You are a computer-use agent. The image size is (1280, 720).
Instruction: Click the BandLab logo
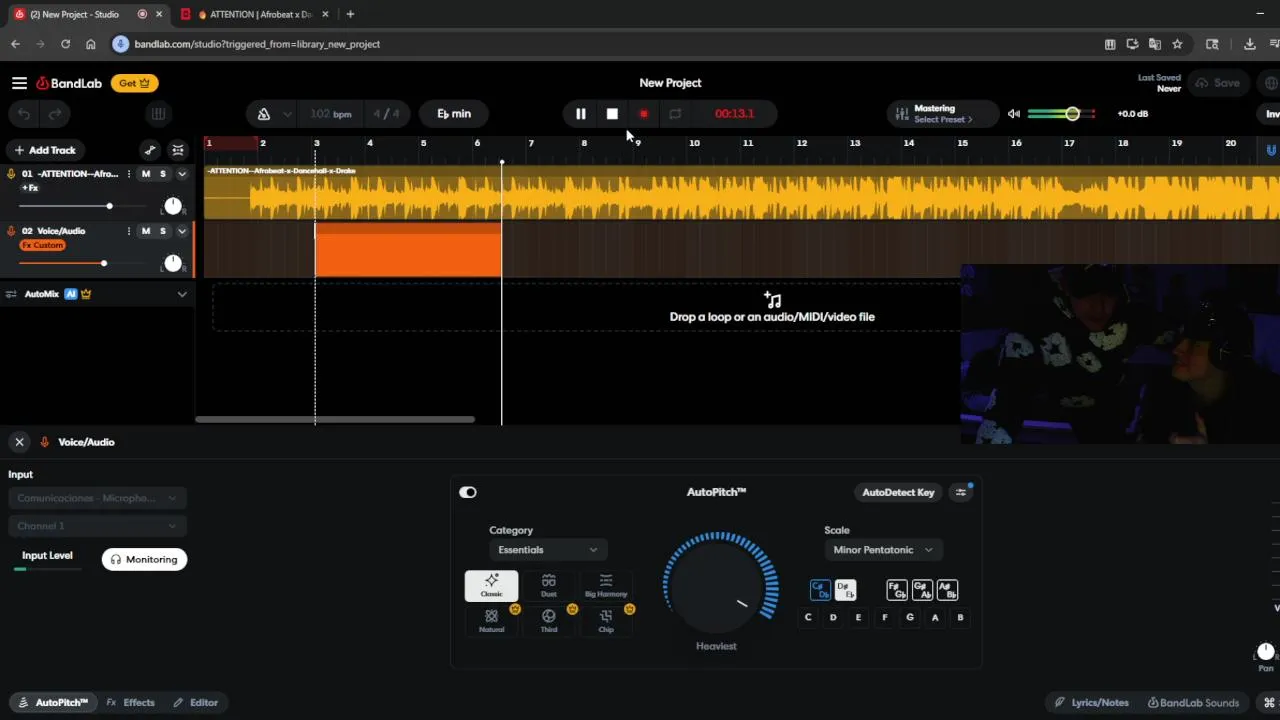click(69, 83)
